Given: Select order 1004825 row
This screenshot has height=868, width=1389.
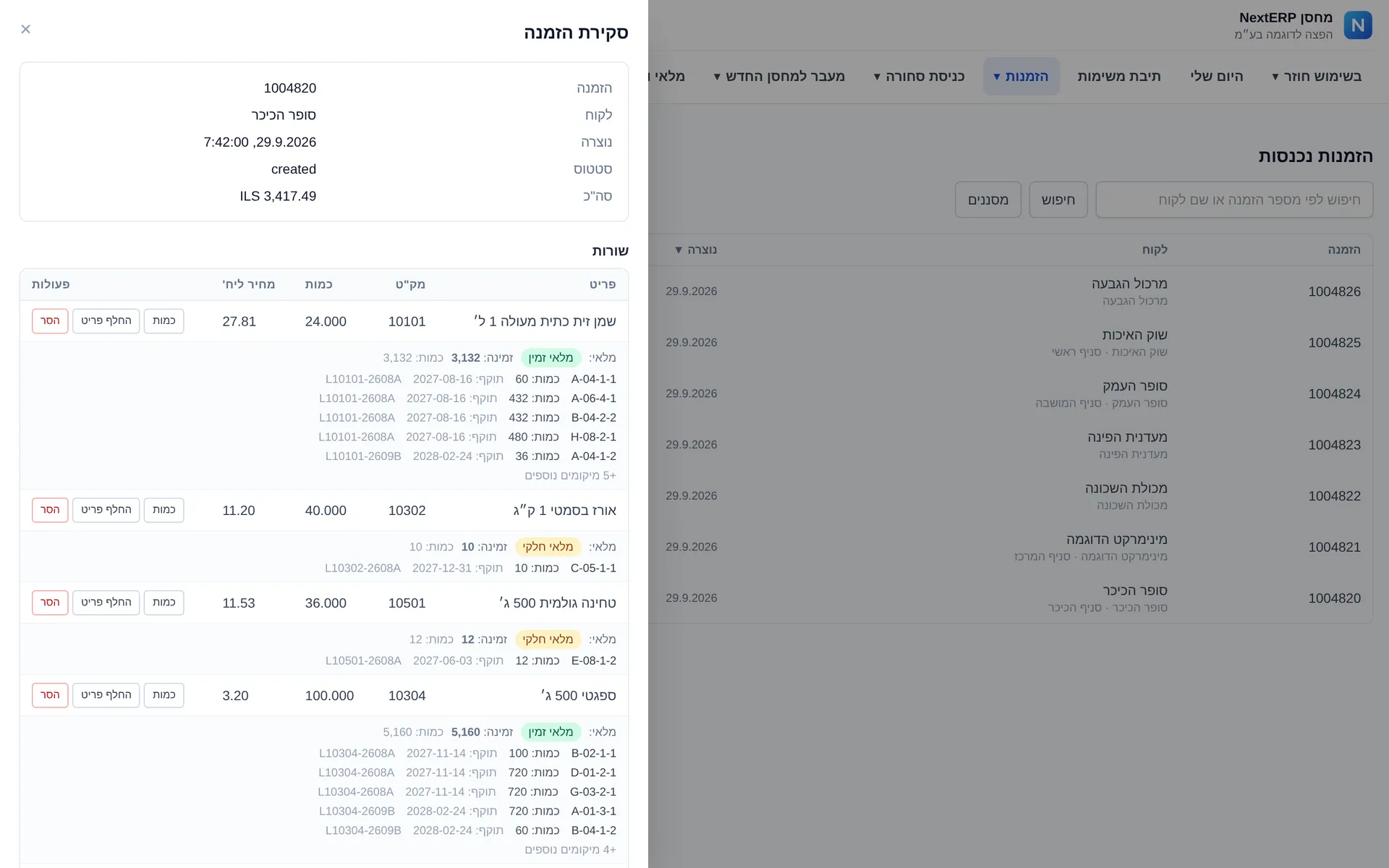Looking at the screenshot, I should pyautogui.click(x=1010, y=343).
